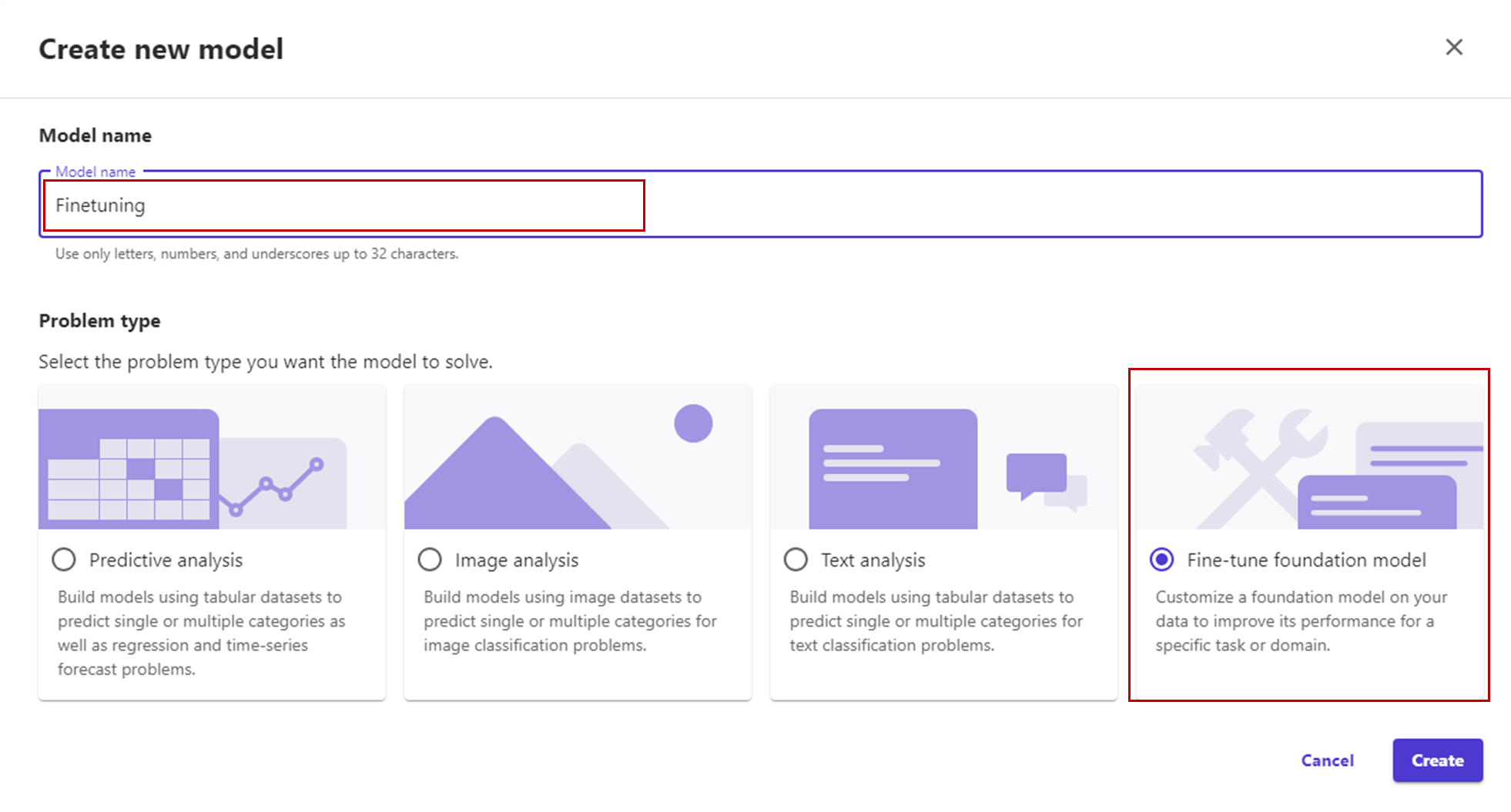Click the Image analysis label

tap(516, 560)
